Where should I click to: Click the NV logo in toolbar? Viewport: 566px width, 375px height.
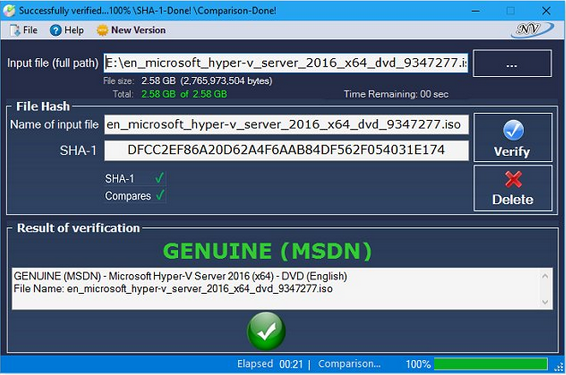point(532,30)
